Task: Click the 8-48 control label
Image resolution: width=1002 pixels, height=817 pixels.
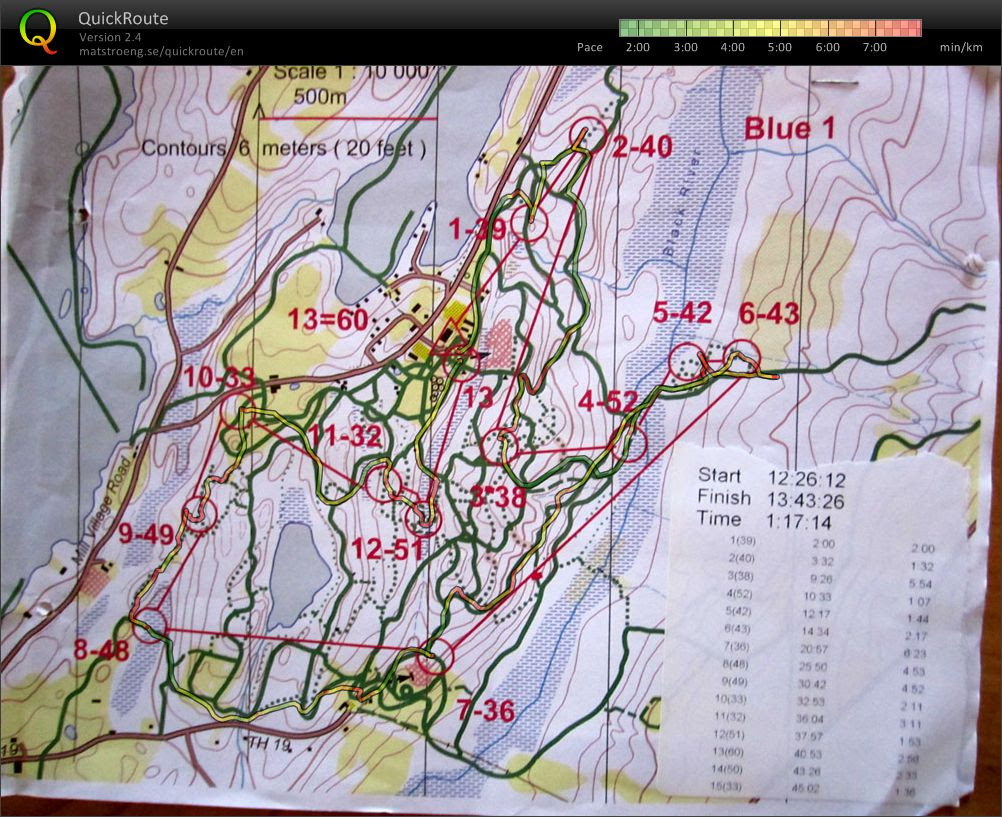Action: tap(102, 651)
